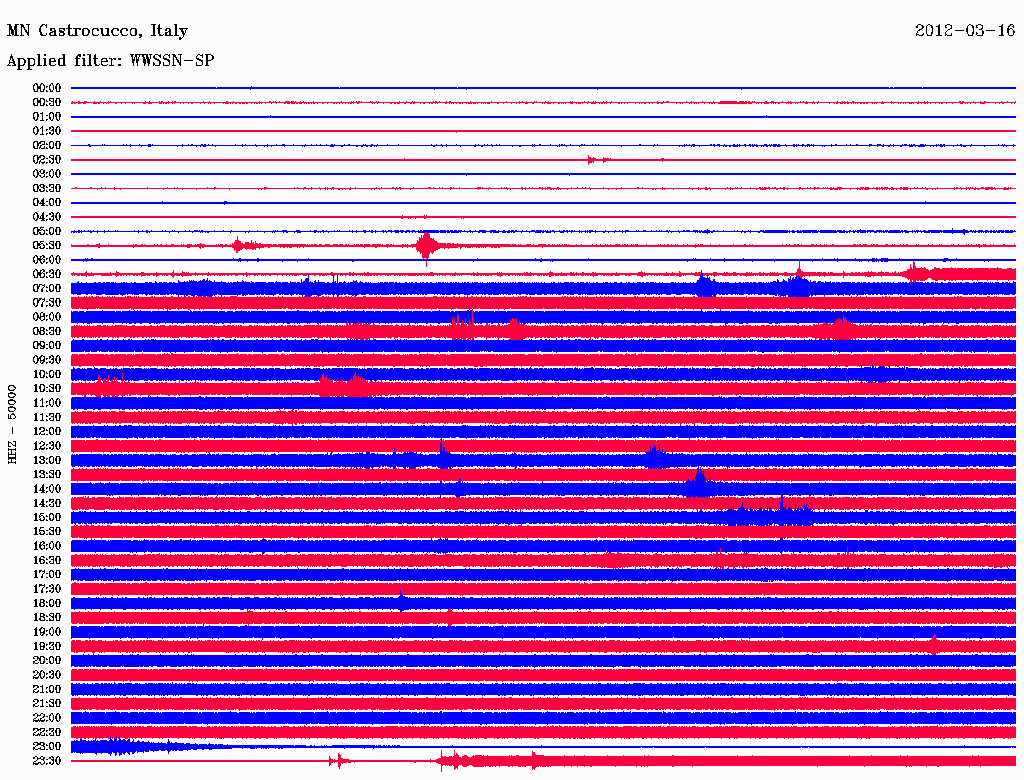
Task: Click the 23:30 time label
Action: click(x=47, y=761)
